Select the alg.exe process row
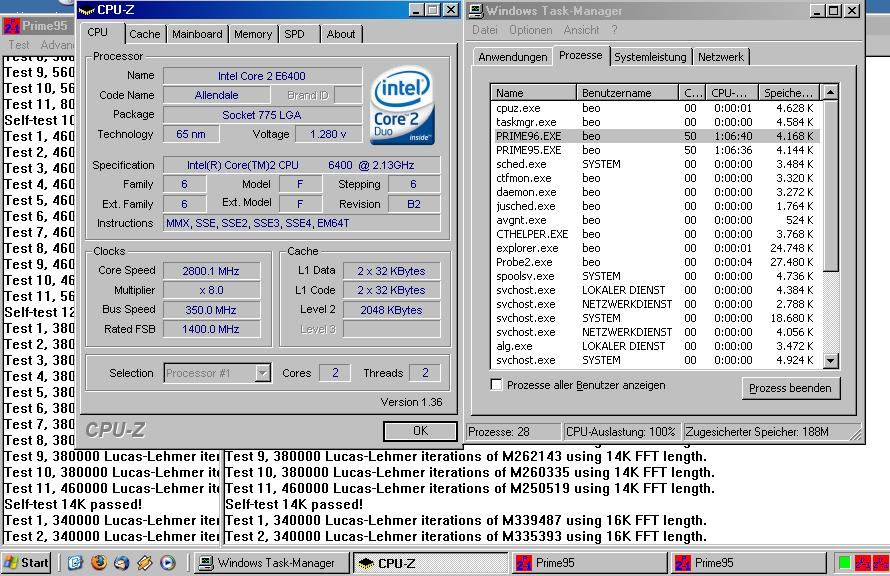Screen dimensions: 890x576 pyautogui.click(x=656, y=346)
